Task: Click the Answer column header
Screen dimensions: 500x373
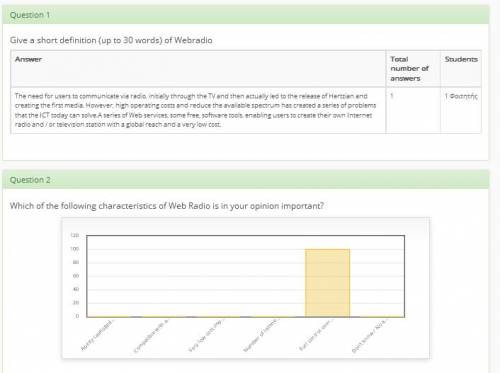Action: click(x=198, y=69)
